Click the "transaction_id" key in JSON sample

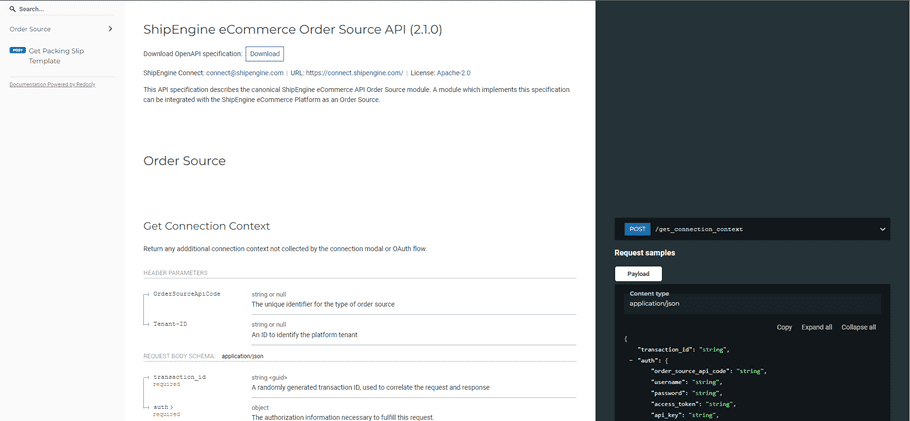click(x=666, y=350)
